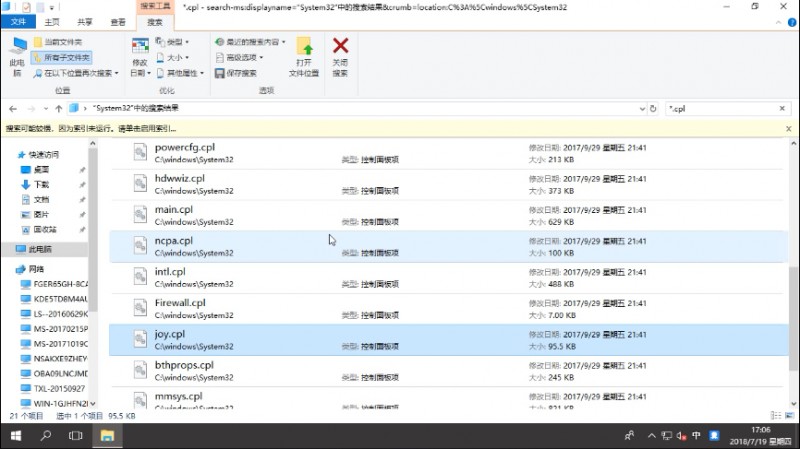Clear the *.cpl search box text
The image size is (800, 449).
coord(782,108)
